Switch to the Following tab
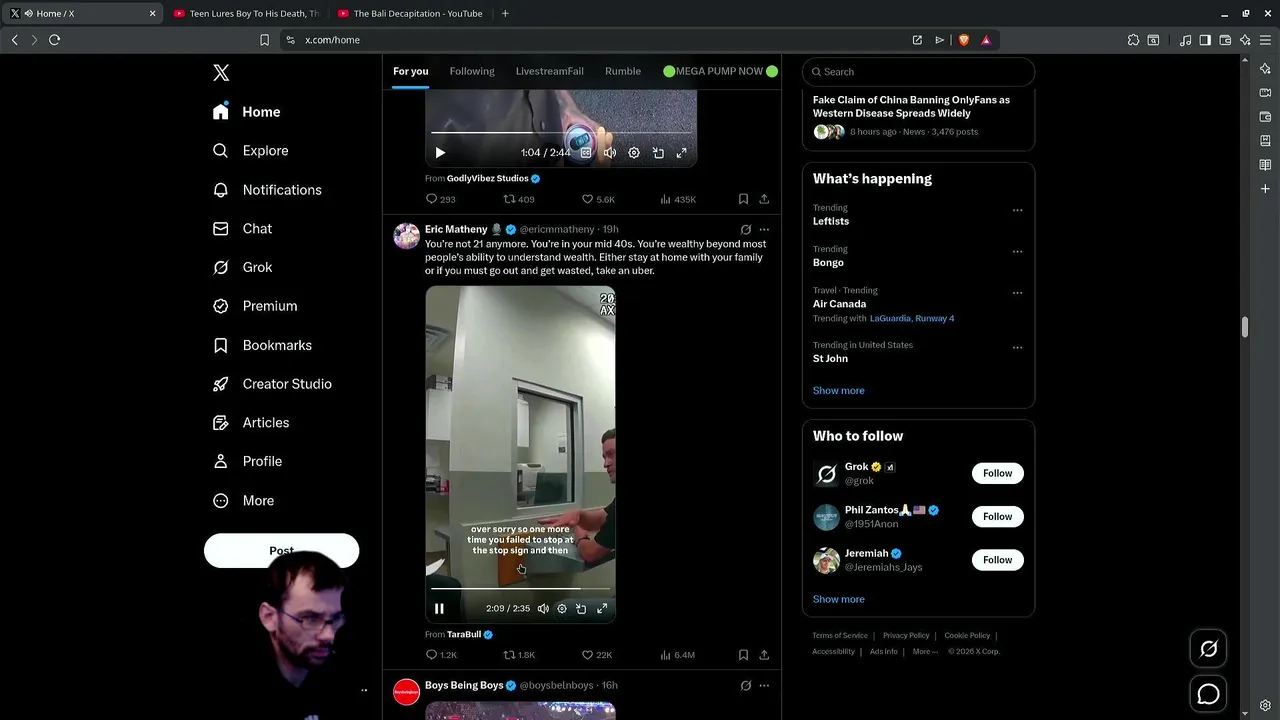The width and height of the screenshot is (1280, 720). coord(472,71)
